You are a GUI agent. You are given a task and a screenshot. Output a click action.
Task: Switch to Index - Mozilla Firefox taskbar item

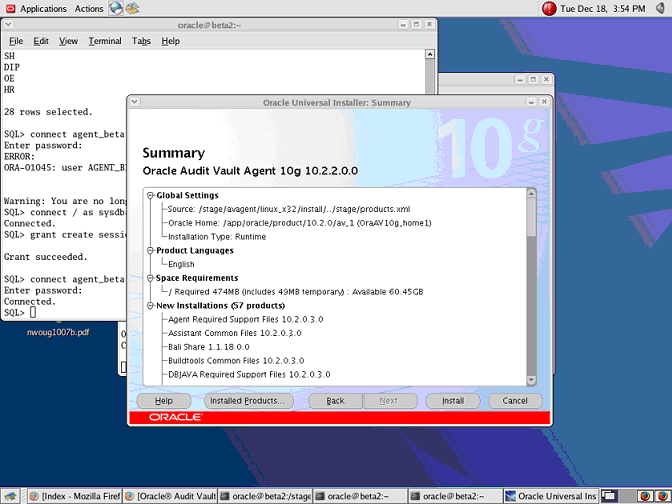click(x=75, y=496)
